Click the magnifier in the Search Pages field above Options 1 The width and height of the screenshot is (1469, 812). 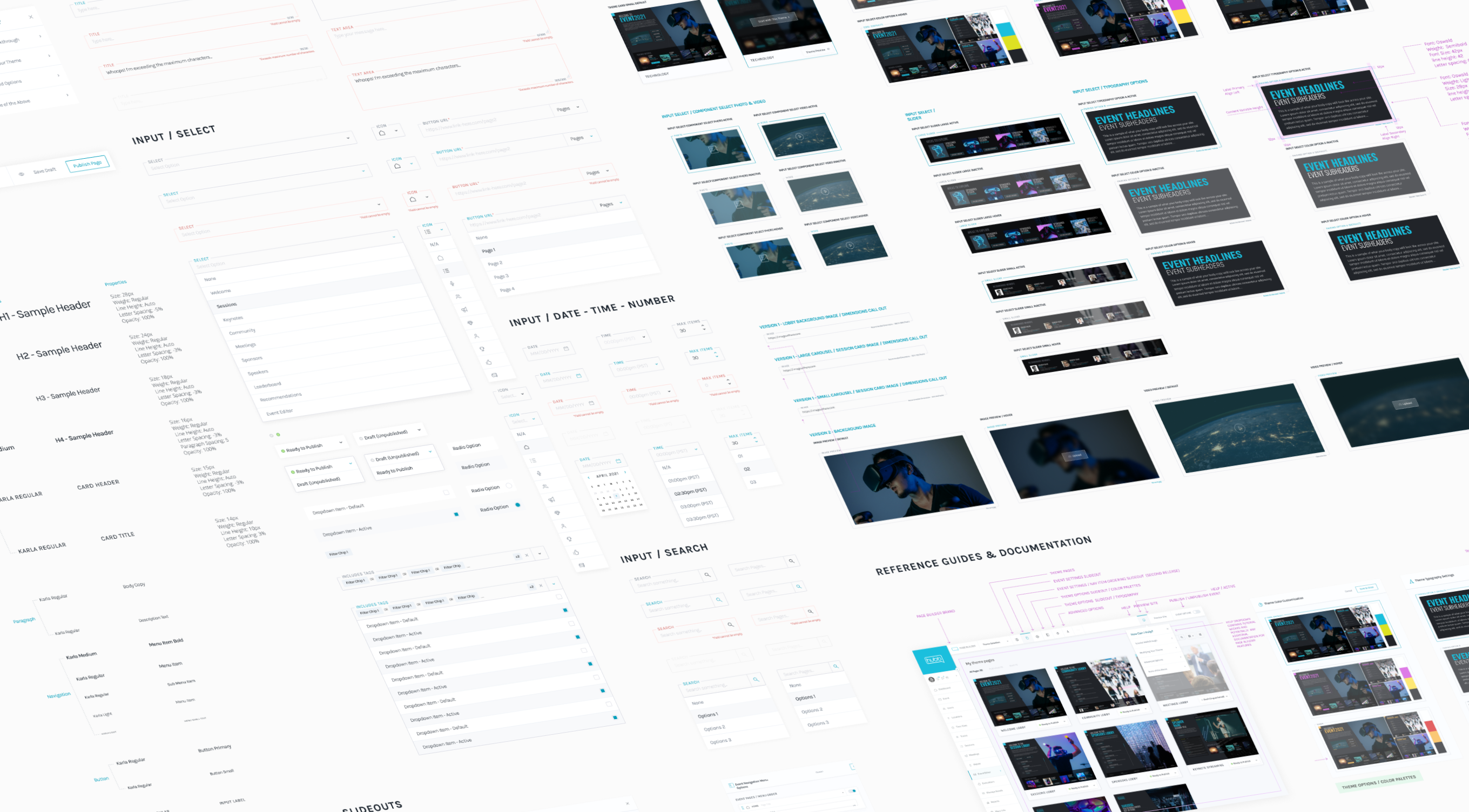click(835, 666)
